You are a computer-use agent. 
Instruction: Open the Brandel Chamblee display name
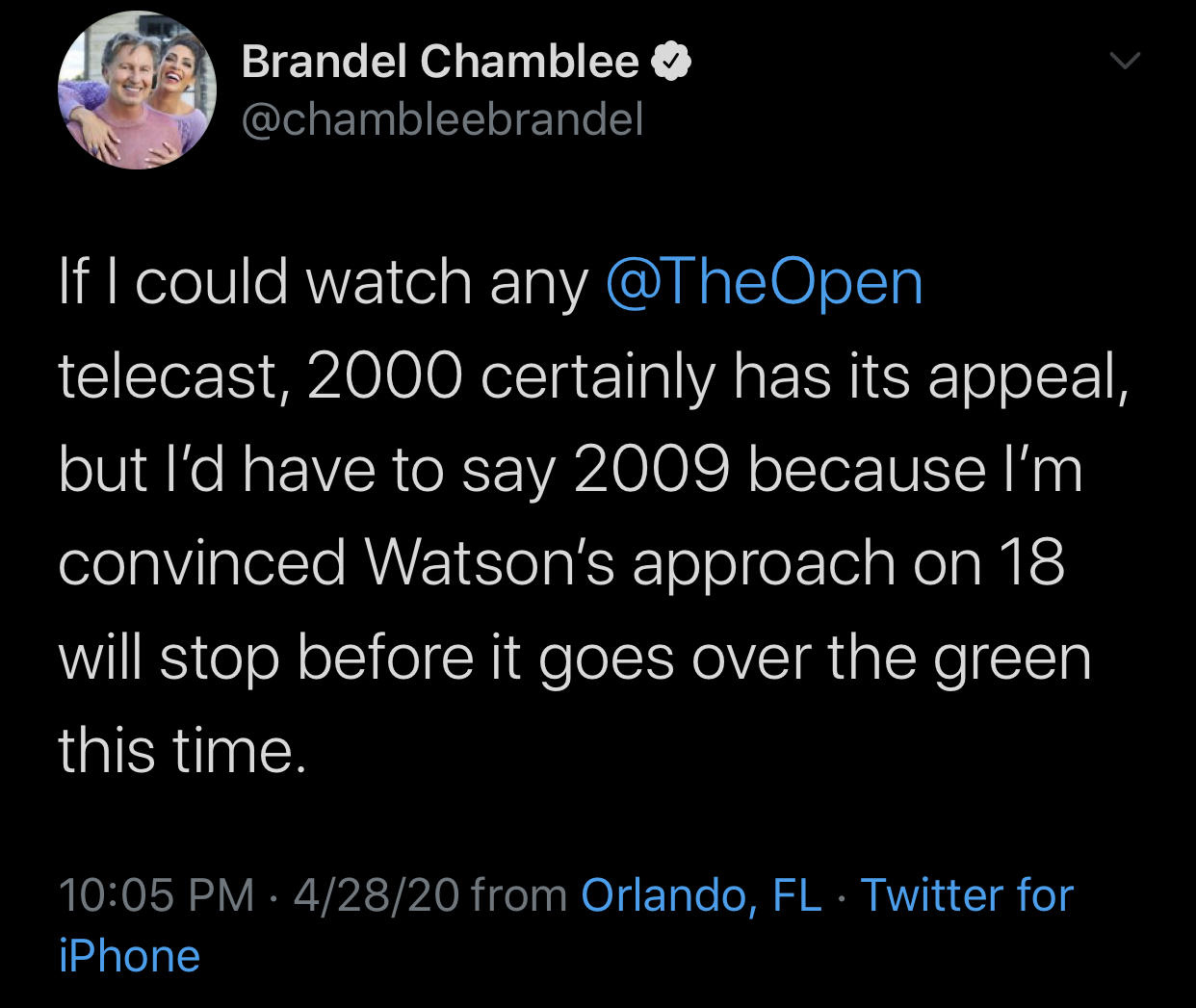pos(440,62)
